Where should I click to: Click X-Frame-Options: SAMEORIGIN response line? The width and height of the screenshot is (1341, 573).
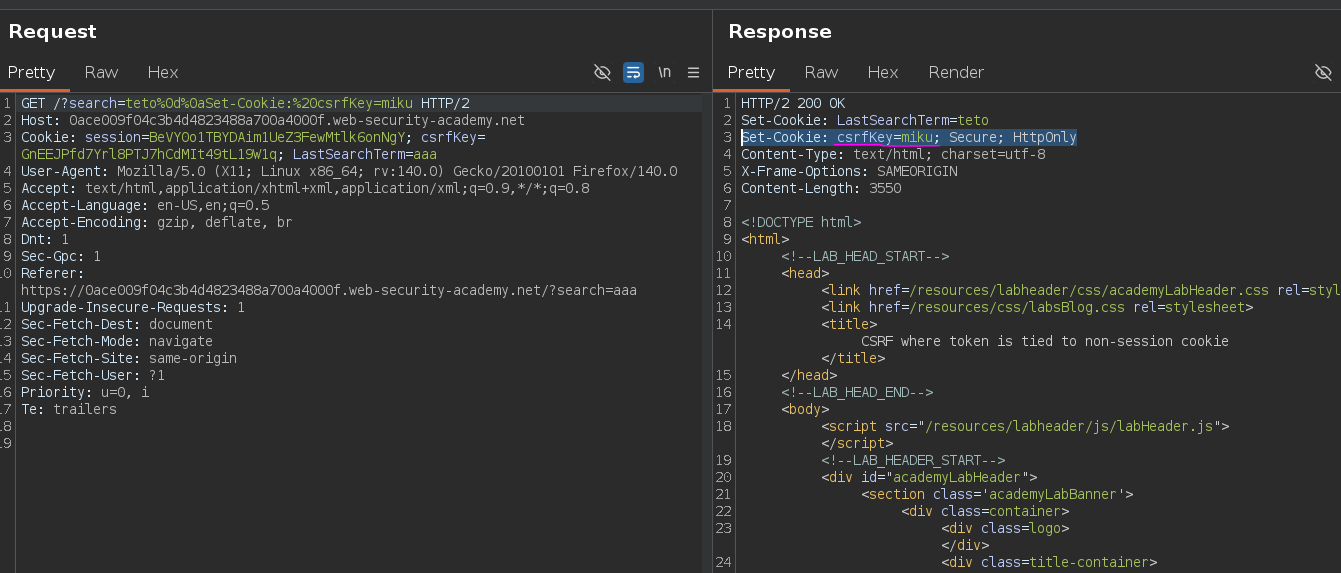(849, 171)
